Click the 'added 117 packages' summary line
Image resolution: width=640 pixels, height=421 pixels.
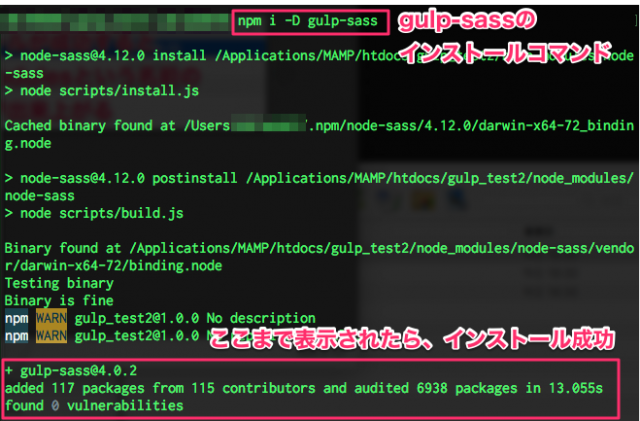[x=304, y=388]
